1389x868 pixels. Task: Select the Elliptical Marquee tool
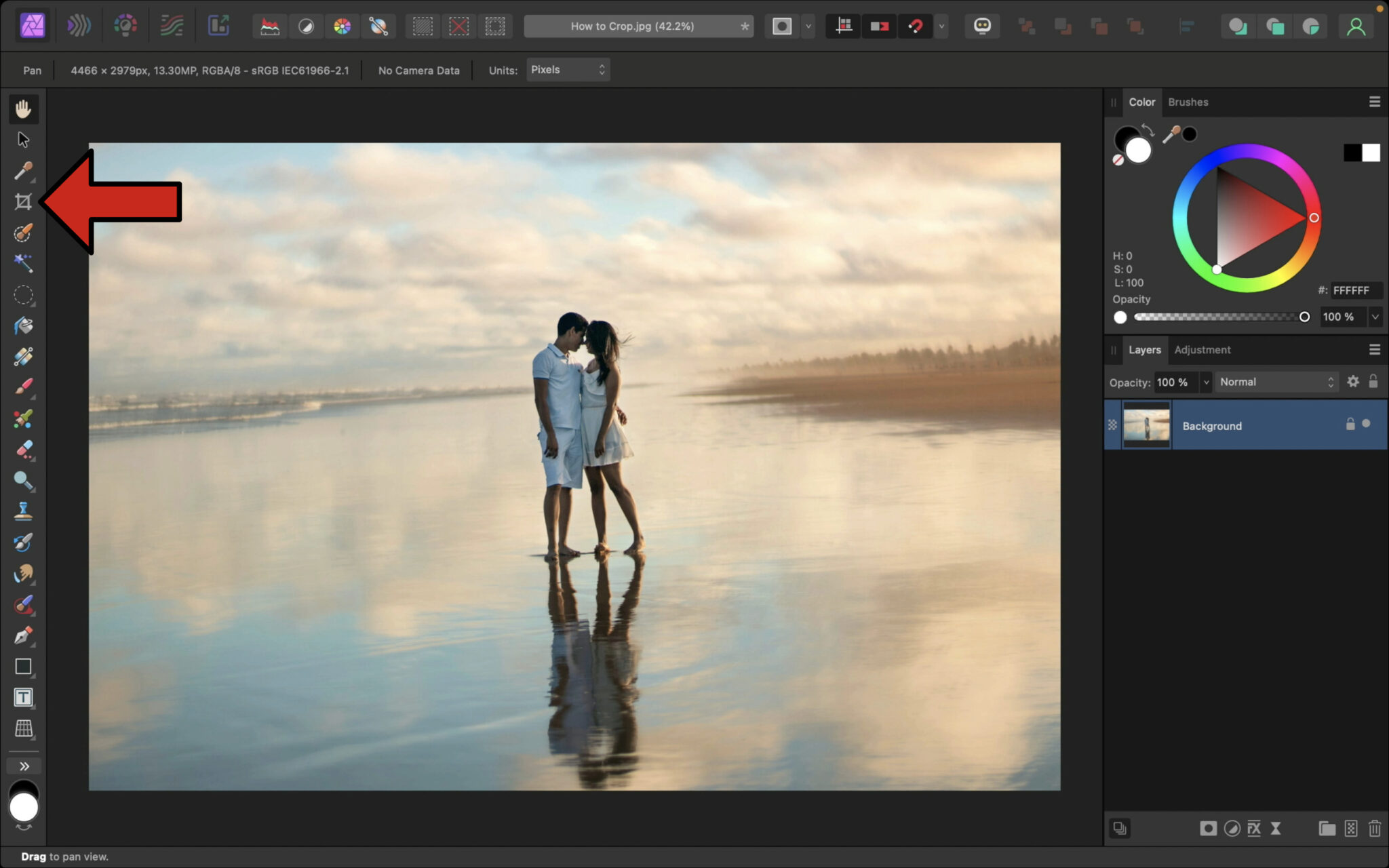click(x=23, y=295)
